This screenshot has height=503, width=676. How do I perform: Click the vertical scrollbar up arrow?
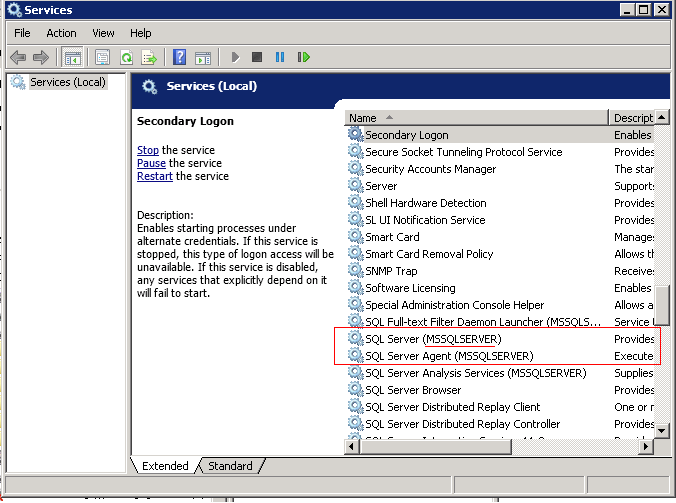tap(662, 117)
